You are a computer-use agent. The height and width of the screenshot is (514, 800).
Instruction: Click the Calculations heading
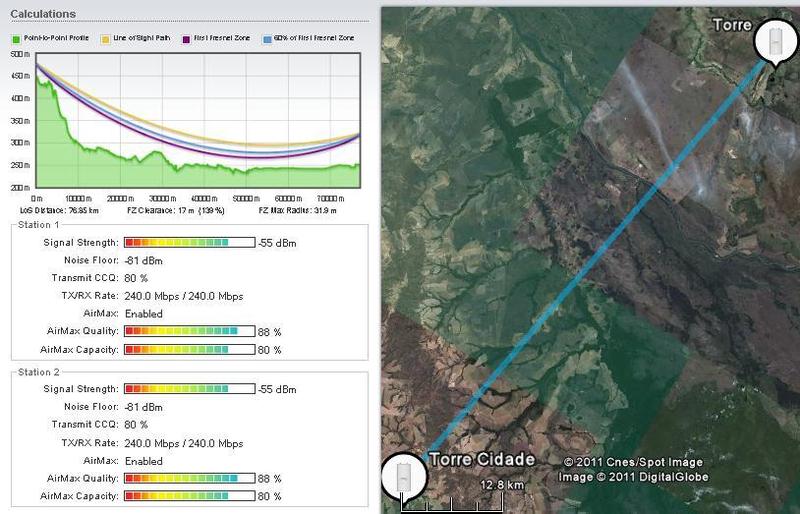click(43, 14)
